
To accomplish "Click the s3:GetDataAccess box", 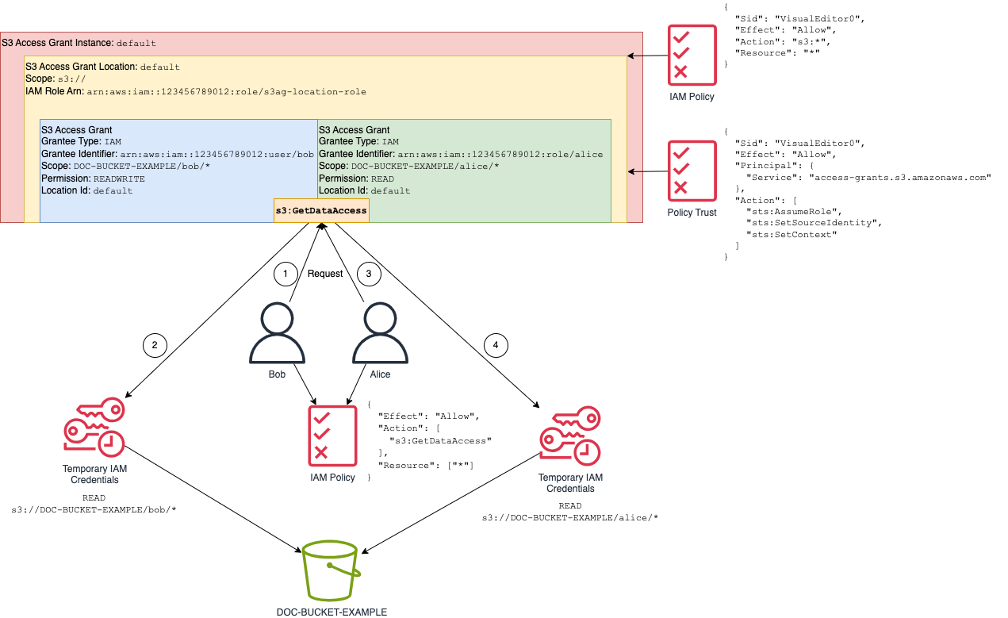I will [321, 210].
